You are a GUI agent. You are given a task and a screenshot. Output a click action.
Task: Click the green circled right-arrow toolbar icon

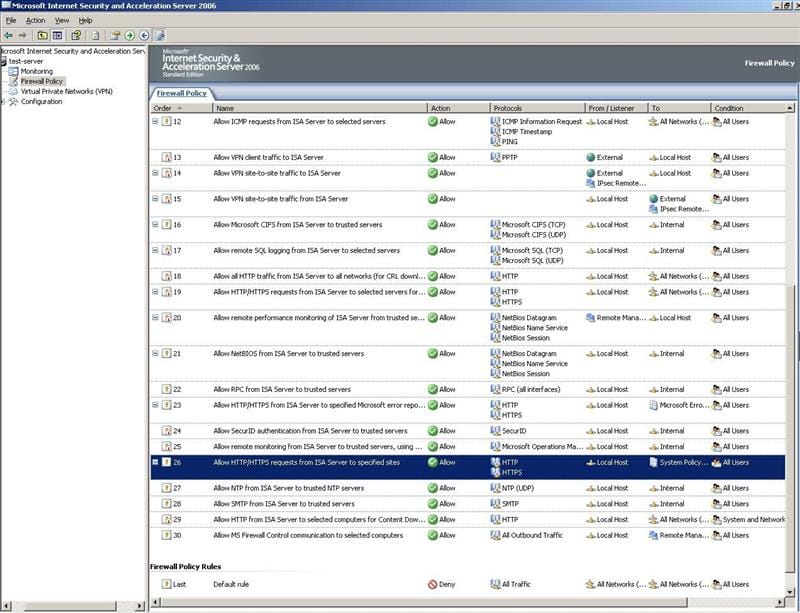130,35
